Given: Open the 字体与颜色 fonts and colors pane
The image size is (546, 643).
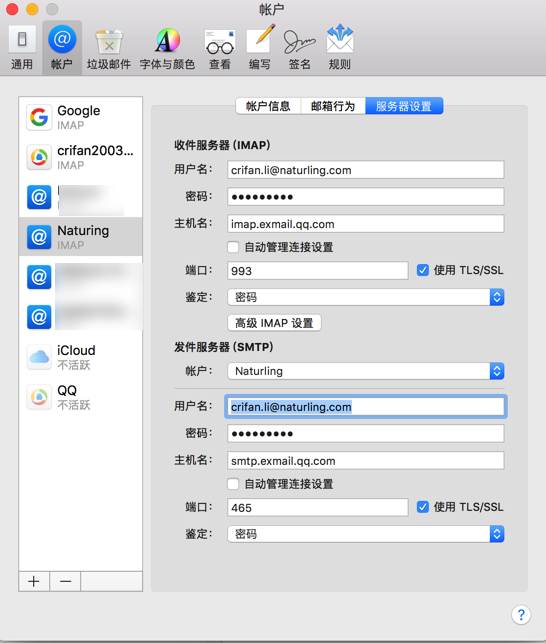Looking at the screenshot, I should coord(167,48).
